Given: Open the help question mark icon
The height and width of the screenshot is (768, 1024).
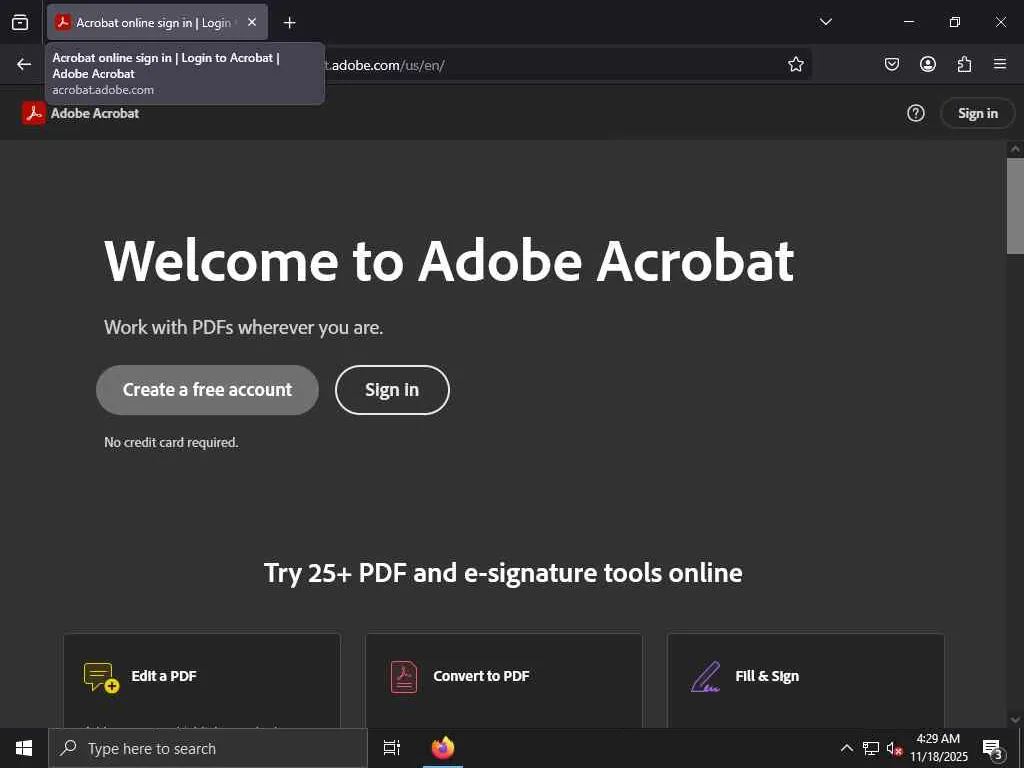Looking at the screenshot, I should pyautogui.click(x=916, y=113).
